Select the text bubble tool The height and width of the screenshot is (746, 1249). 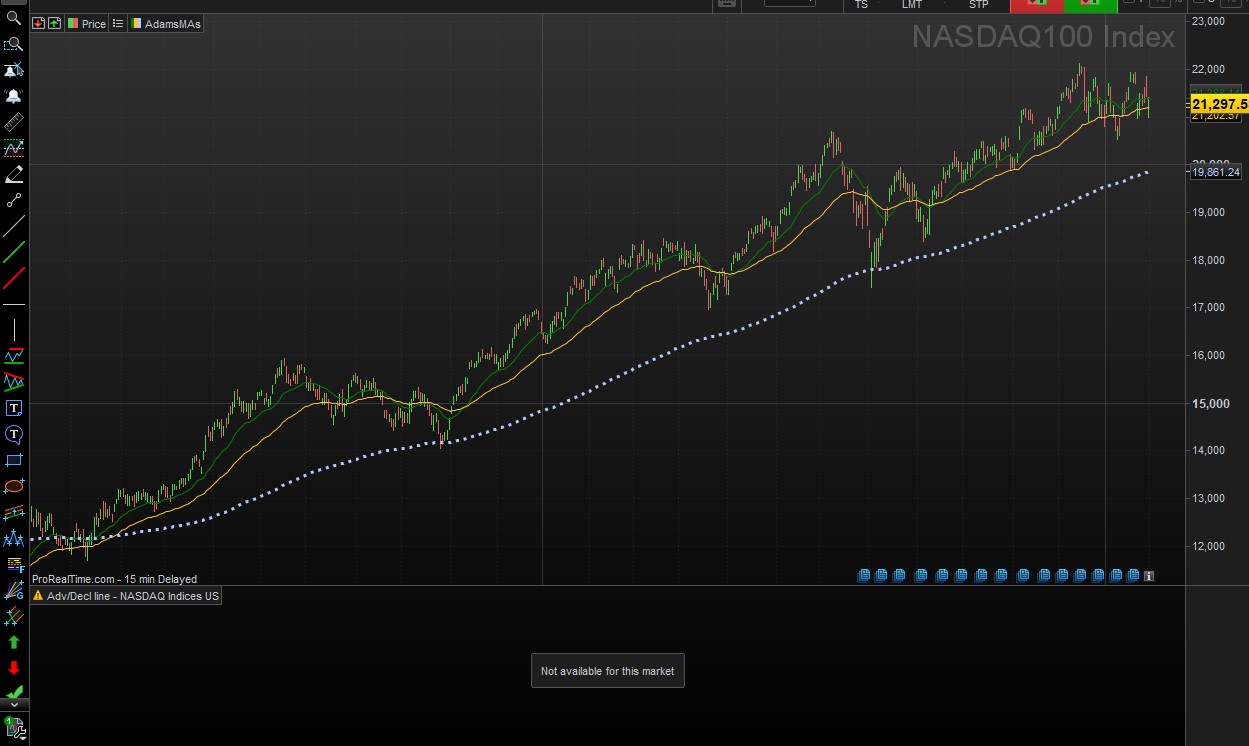coord(14,434)
